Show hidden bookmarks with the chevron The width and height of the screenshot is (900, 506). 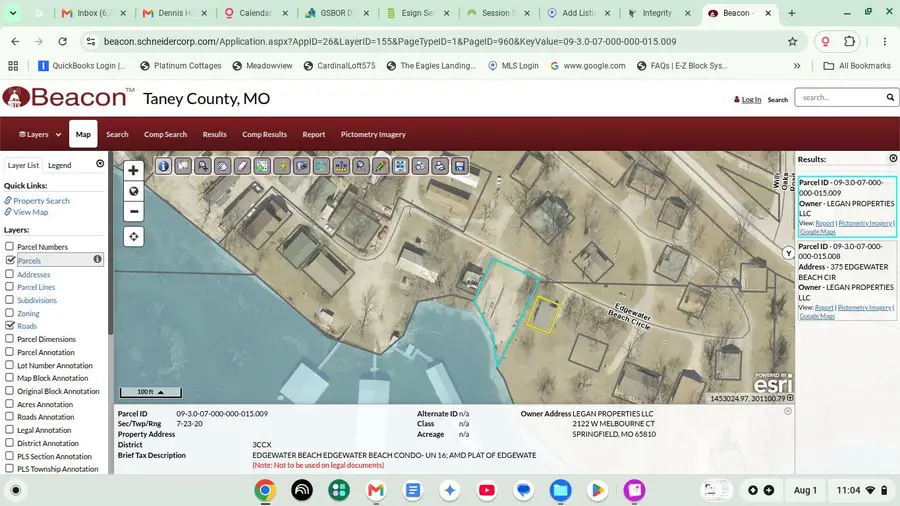(x=797, y=65)
